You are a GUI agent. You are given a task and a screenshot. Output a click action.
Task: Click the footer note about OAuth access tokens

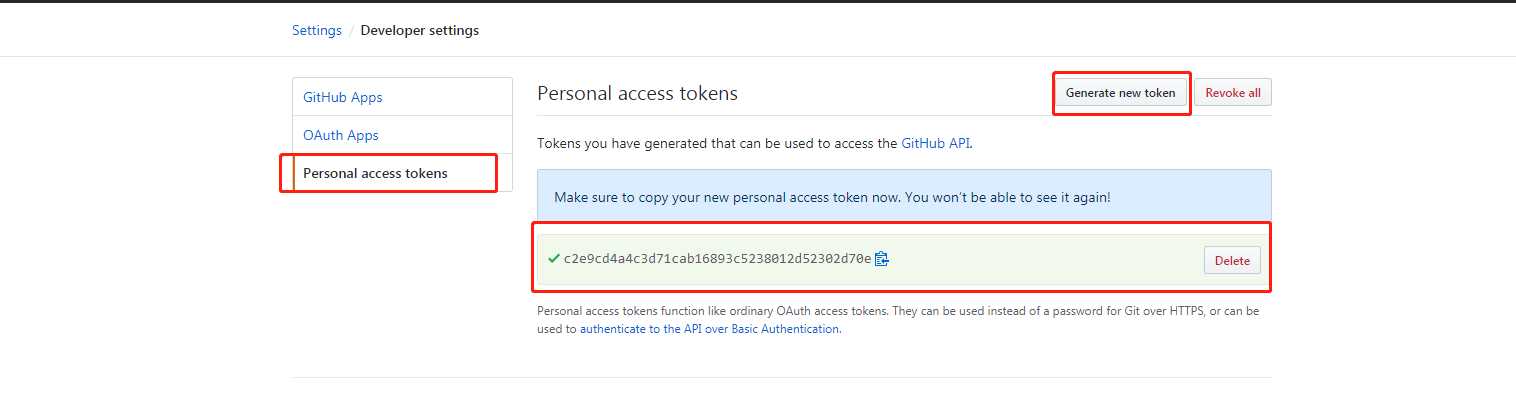(x=898, y=319)
